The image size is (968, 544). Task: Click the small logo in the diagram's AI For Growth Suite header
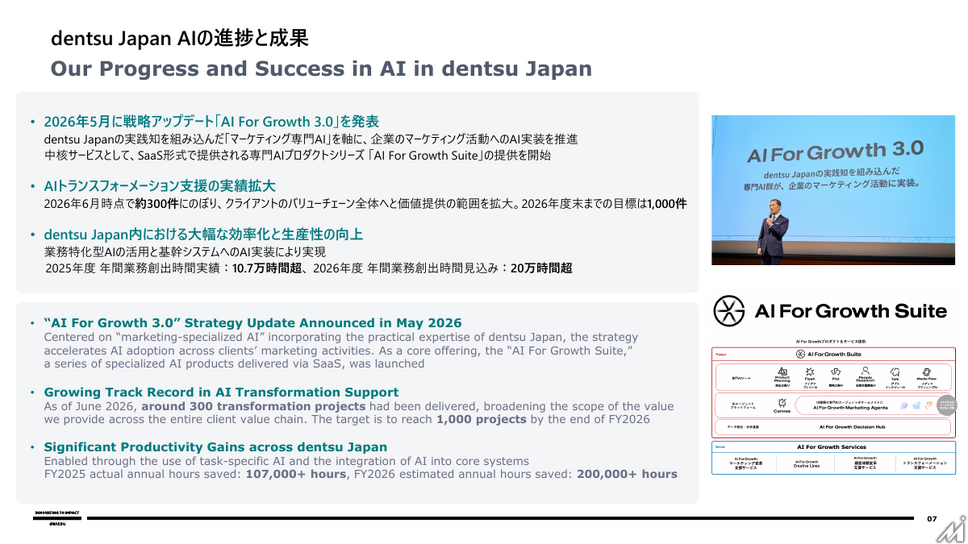(801, 354)
